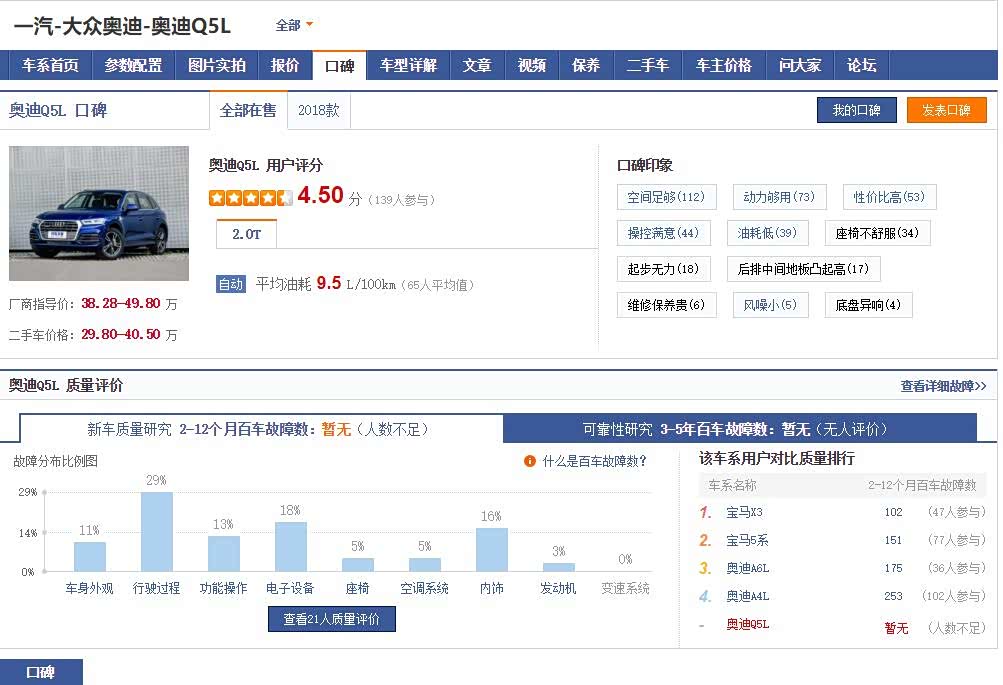Click the 行驶过程 29% bar
The image size is (1003, 685).
(x=156, y=531)
